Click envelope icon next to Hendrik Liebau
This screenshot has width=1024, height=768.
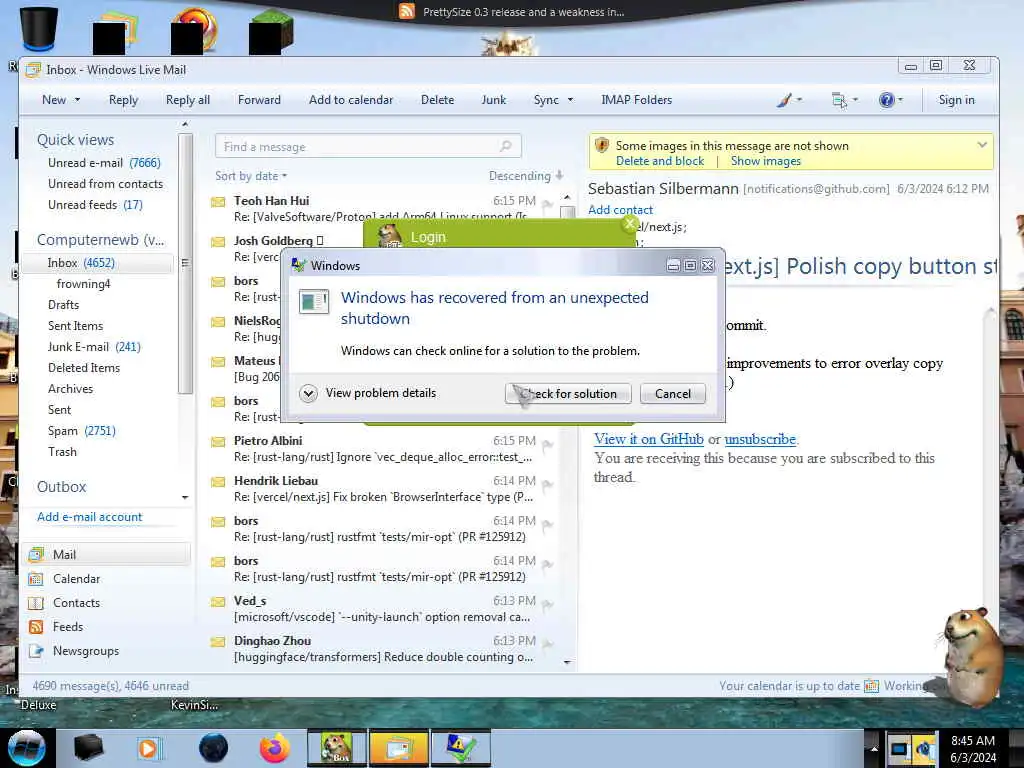218,482
